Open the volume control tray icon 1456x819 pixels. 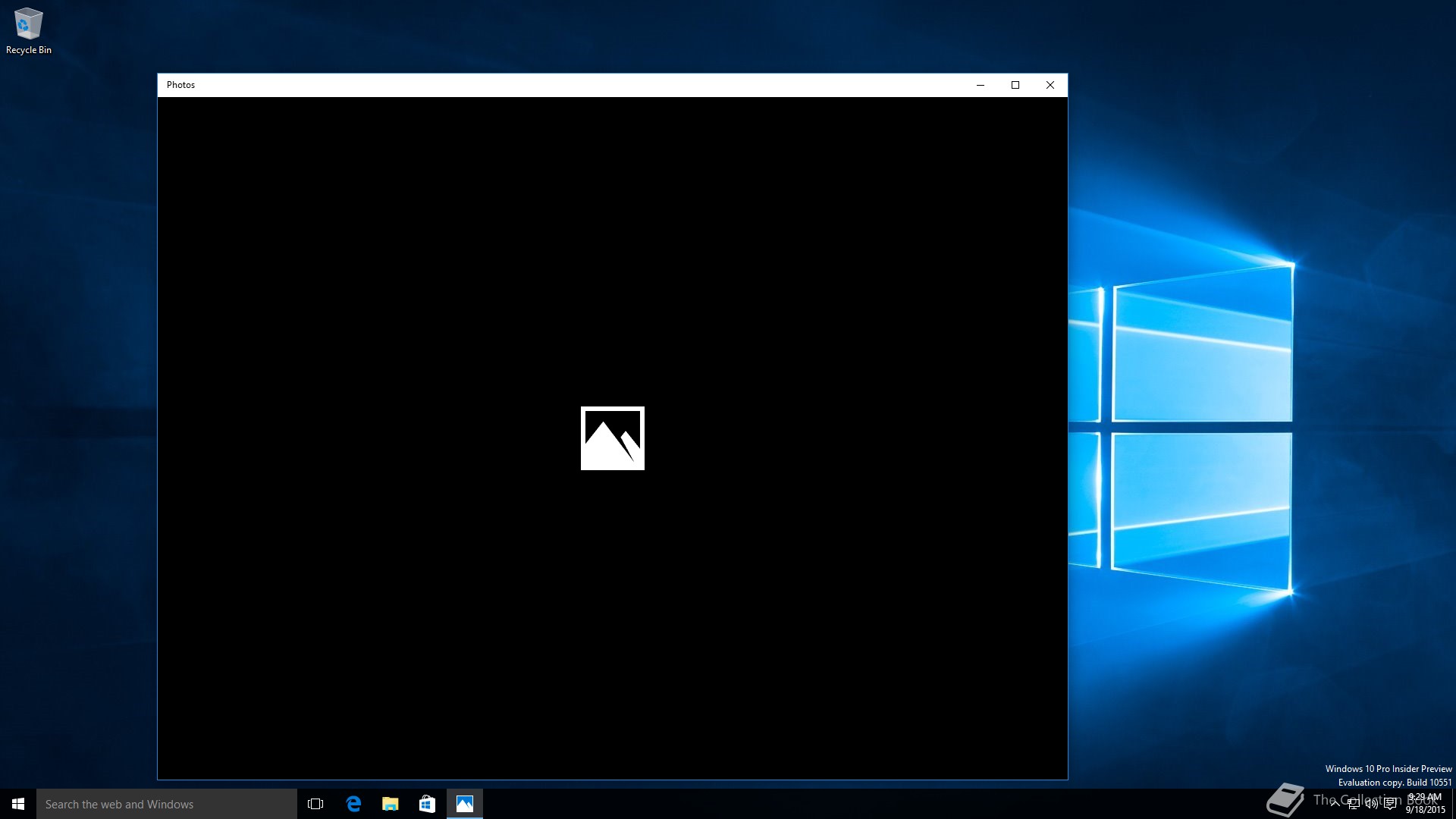tap(1372, 804)
